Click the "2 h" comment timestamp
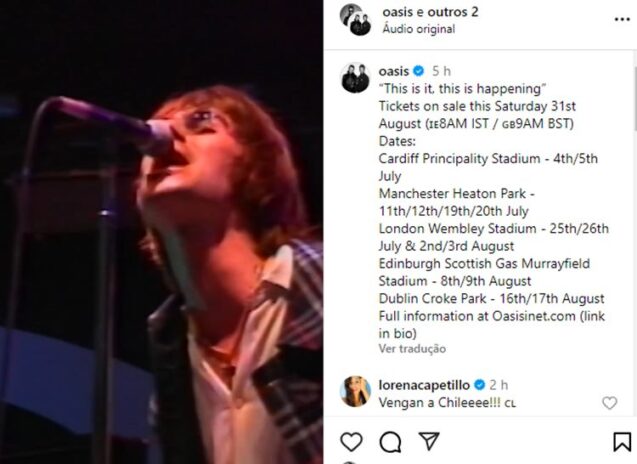Viewport: 637px width, 464px height. [499, 384]
